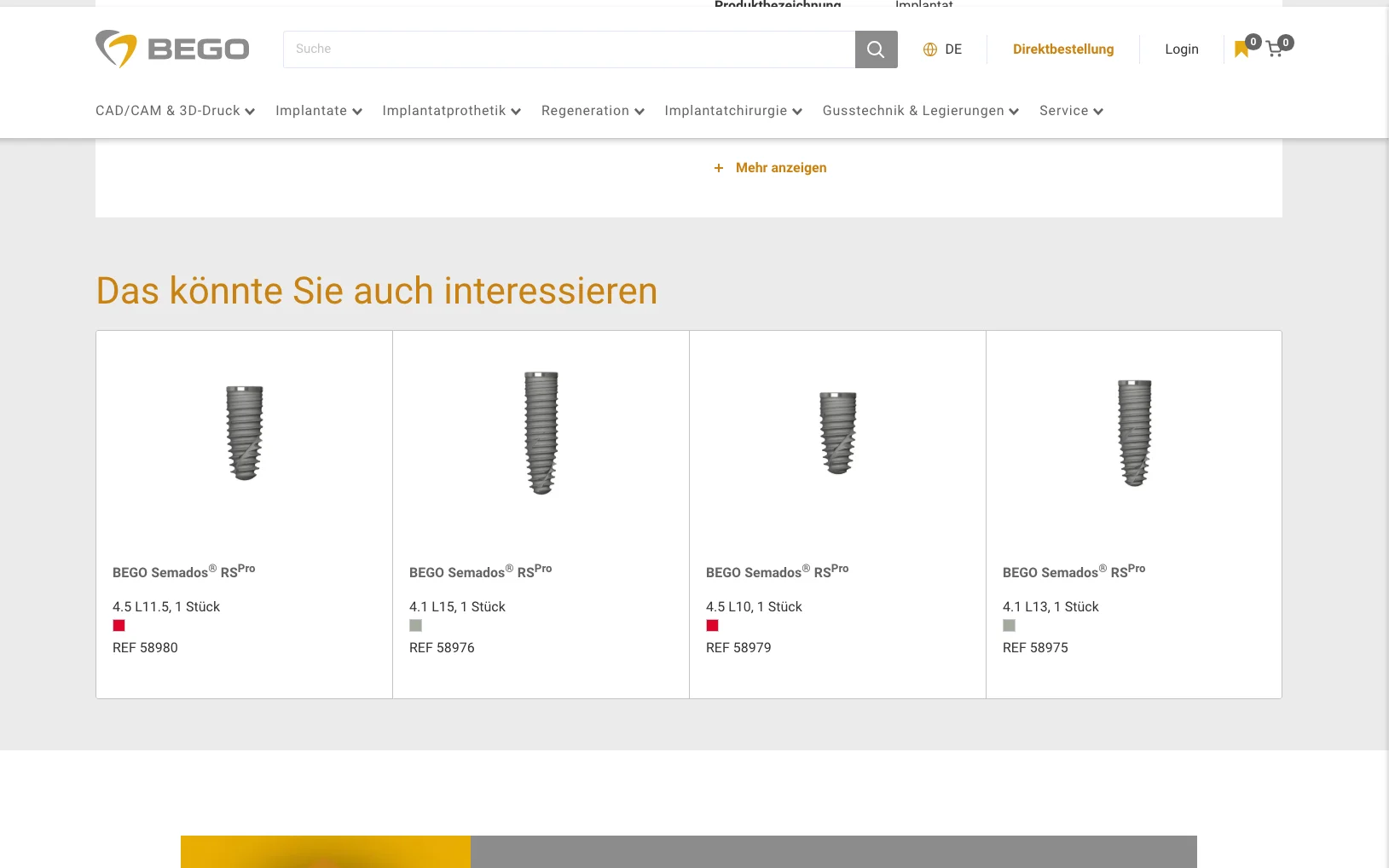Click the magnifier search button
1389x868 pixels.
click(x=876, y=49)
